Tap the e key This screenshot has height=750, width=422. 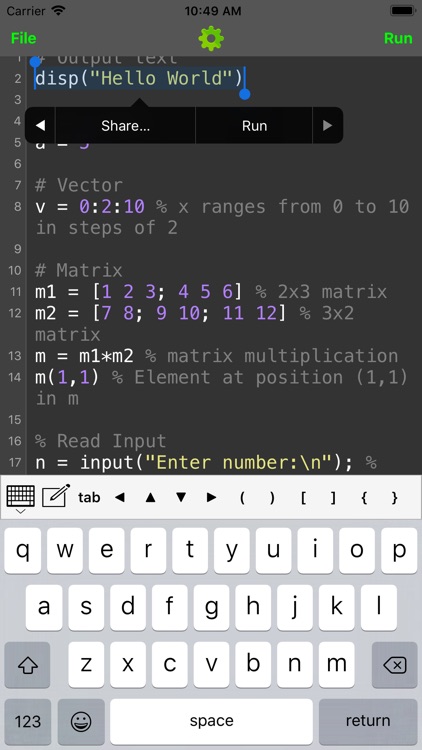[107, 551]
